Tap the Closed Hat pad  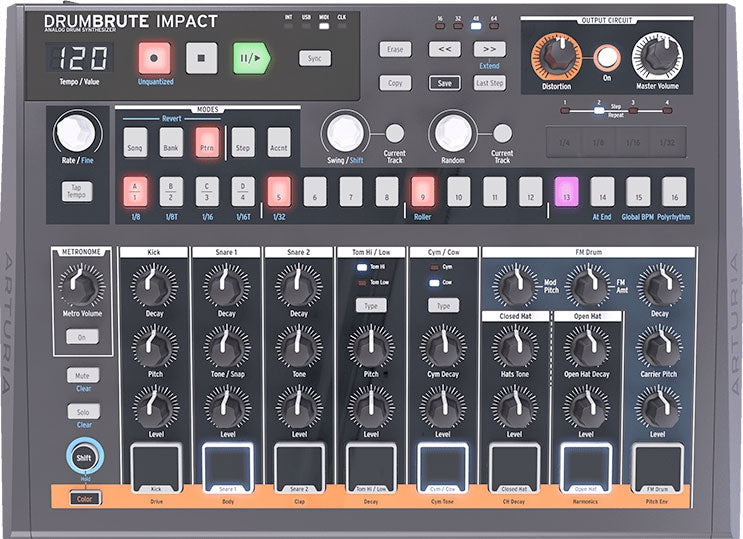pyautogui.click(x=514, y=465)
